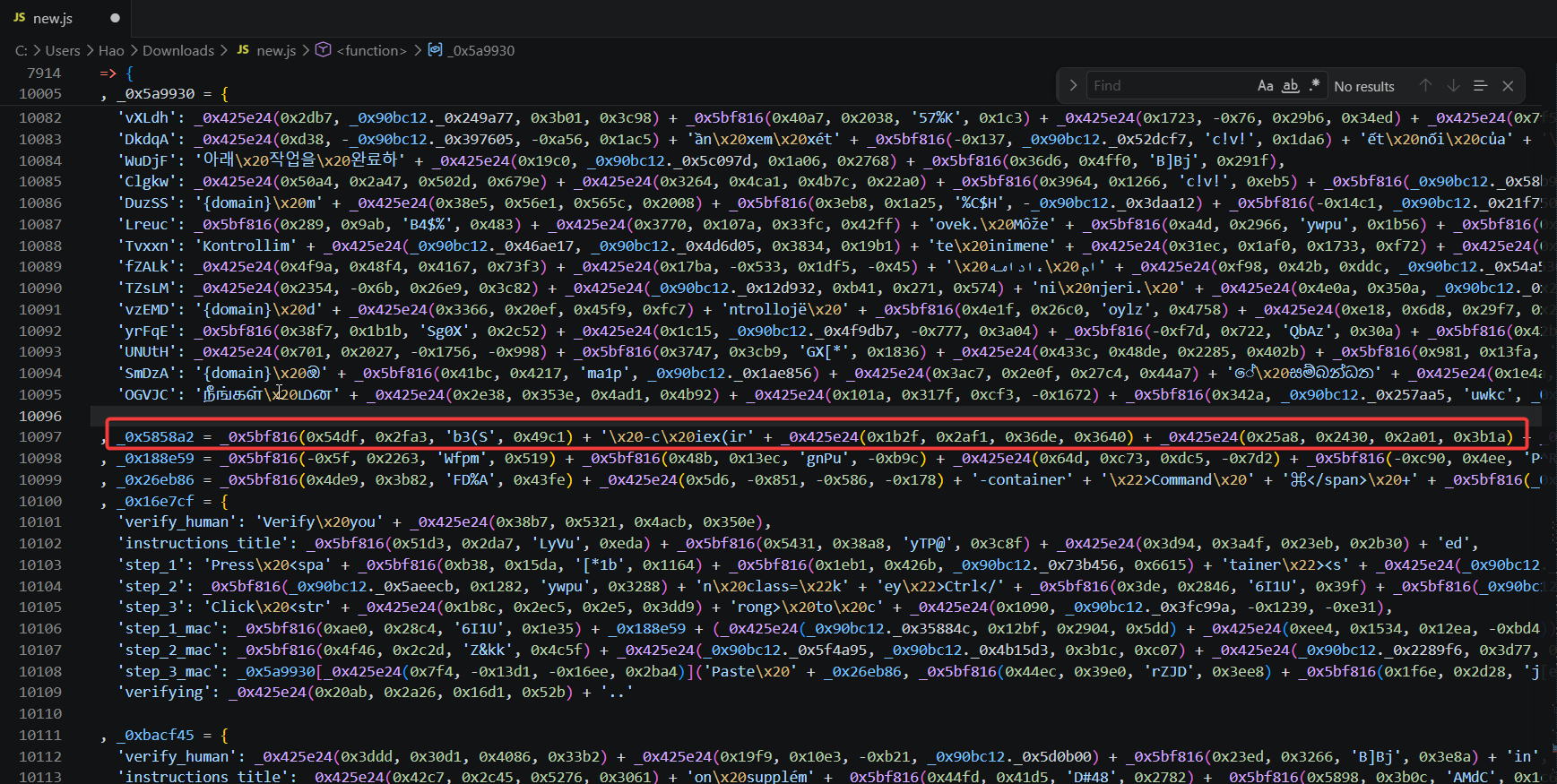1557x784 pixels.
Task: Click 'step_3_mac' key on line 10108
Action: point(168,672)
